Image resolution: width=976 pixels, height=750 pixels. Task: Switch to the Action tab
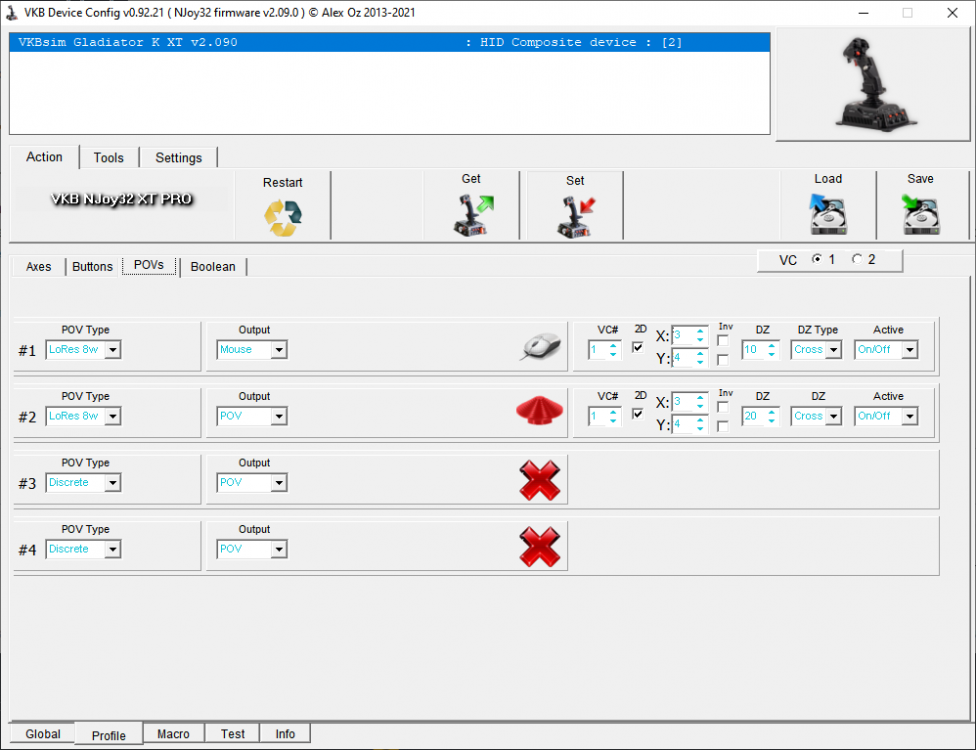(x=44, y=157)
